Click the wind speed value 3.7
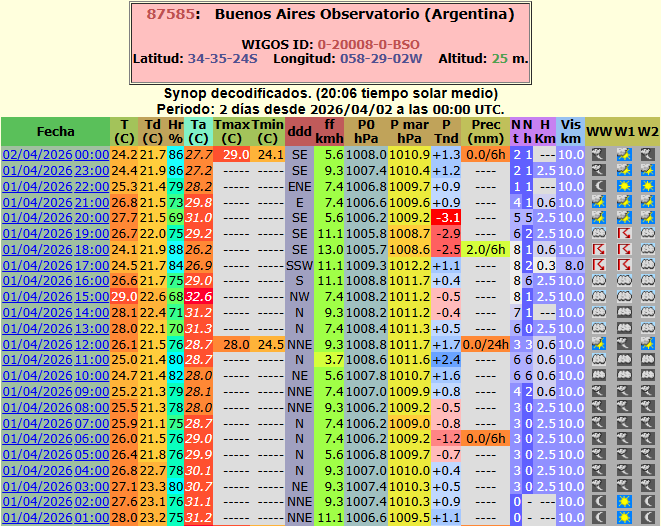The image size is (661, 526). (329, 360)
